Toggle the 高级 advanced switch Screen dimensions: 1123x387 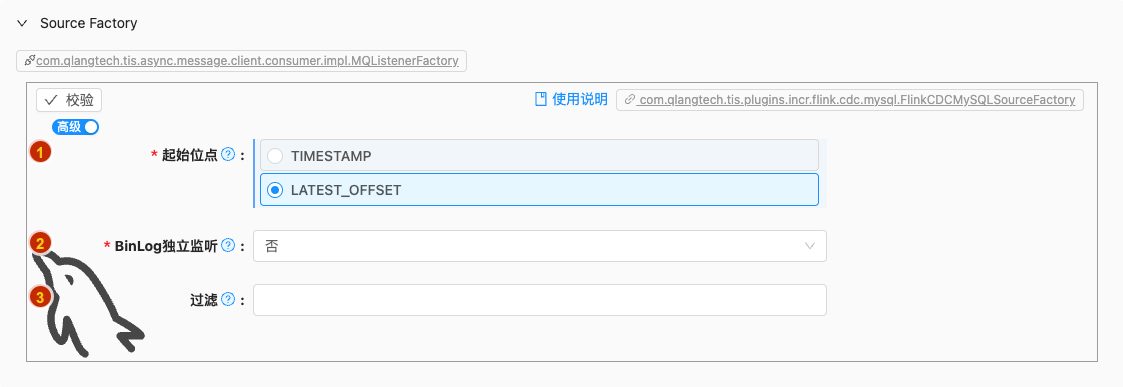(75, 127)
